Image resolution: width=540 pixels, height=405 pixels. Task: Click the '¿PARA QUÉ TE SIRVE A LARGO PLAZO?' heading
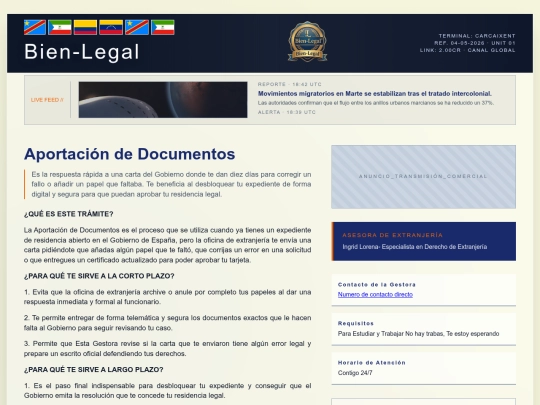pyautogui.click(x=94, y=370)
